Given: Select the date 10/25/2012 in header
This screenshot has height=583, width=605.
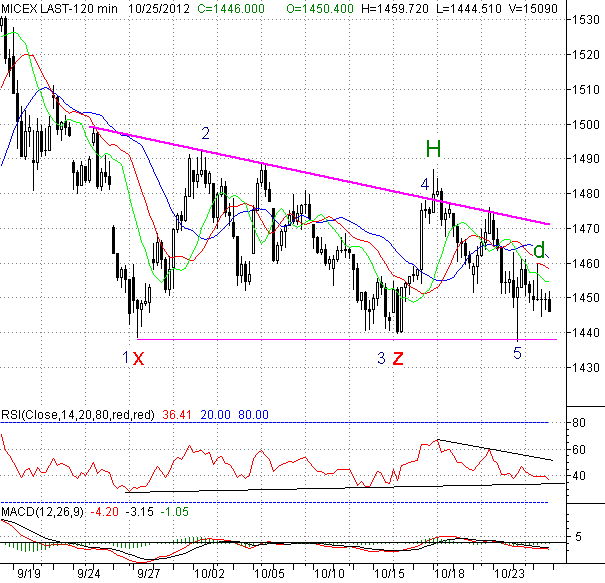Looking at the screenshot, I should (159, 8).
